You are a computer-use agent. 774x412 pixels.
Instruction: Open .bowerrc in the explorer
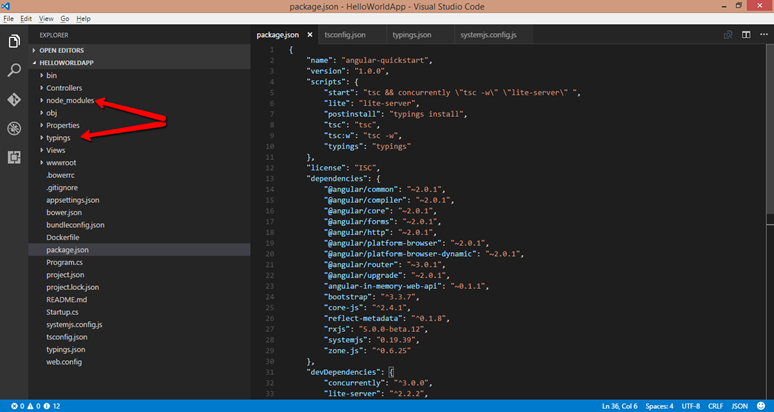60,175
